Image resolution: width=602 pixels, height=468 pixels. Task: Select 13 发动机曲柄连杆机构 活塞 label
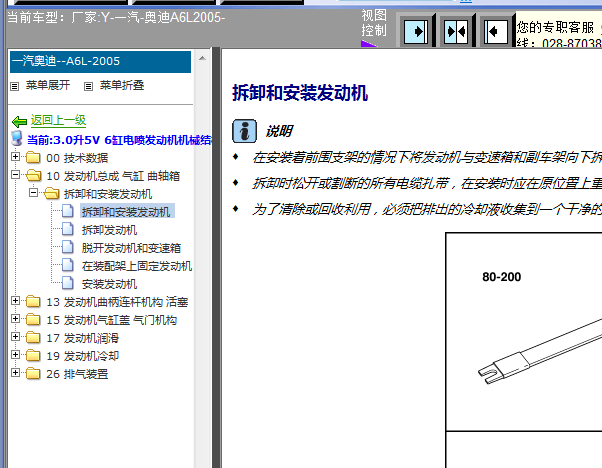117,302
